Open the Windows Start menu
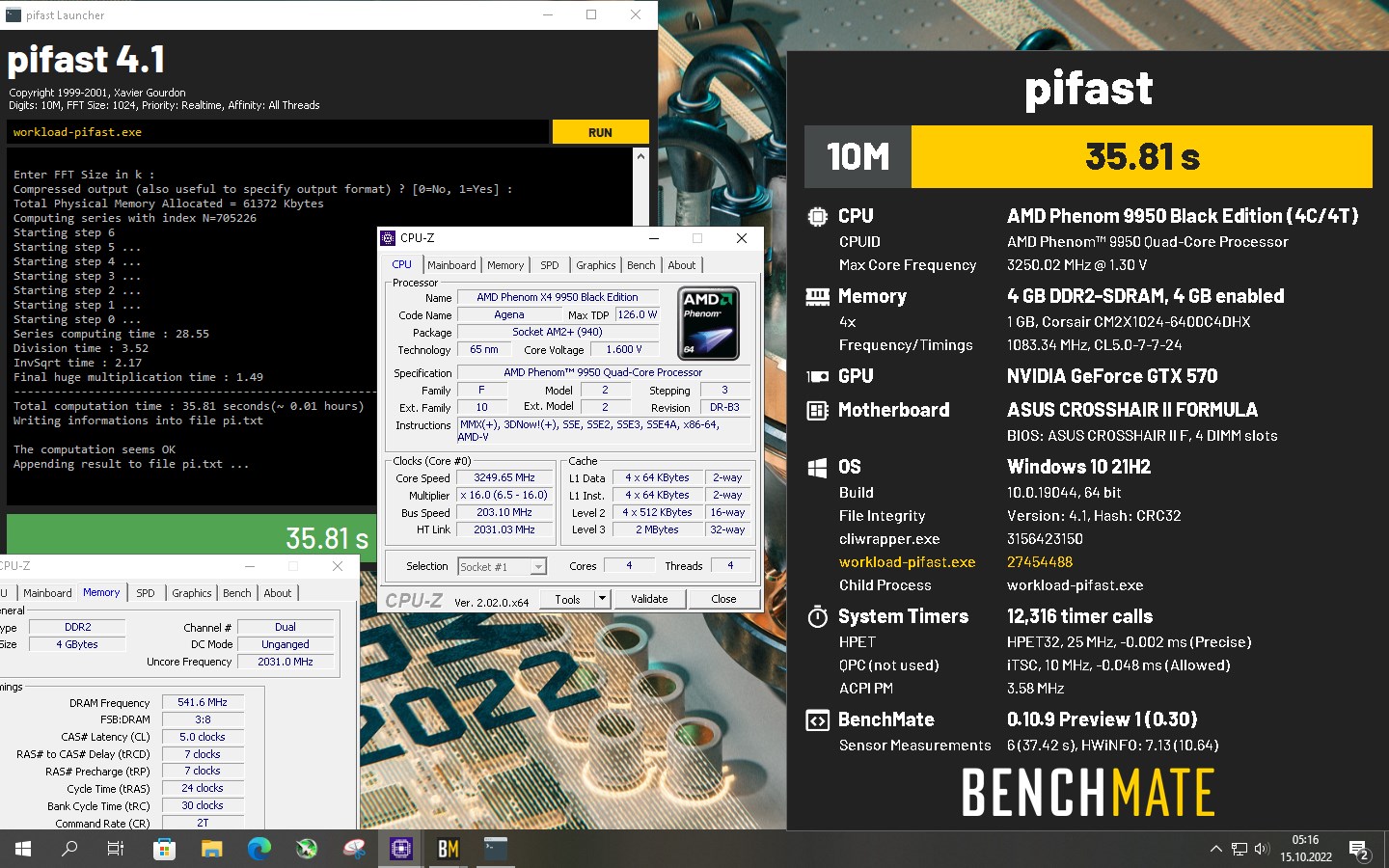Image resolution: width=1389 pixels, height=868 pixels. coord(23,849)
